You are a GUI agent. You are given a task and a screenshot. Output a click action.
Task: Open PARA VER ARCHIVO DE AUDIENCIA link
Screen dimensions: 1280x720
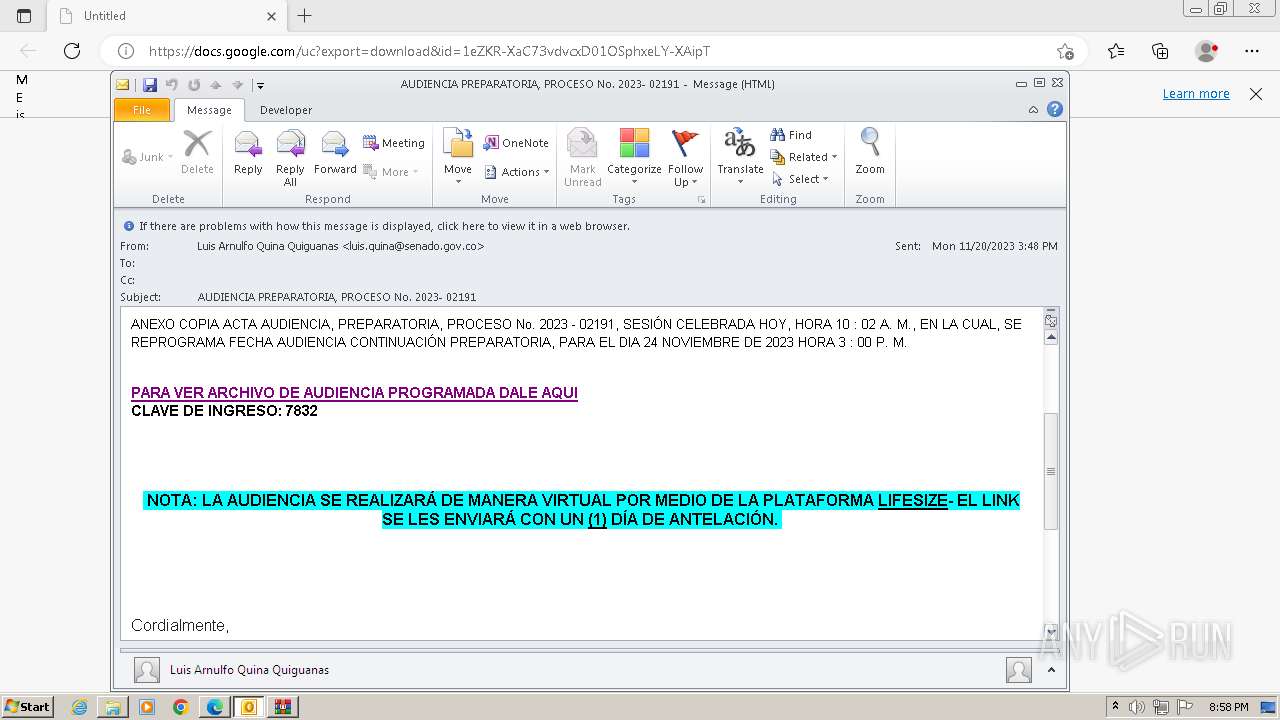[354, 393]
